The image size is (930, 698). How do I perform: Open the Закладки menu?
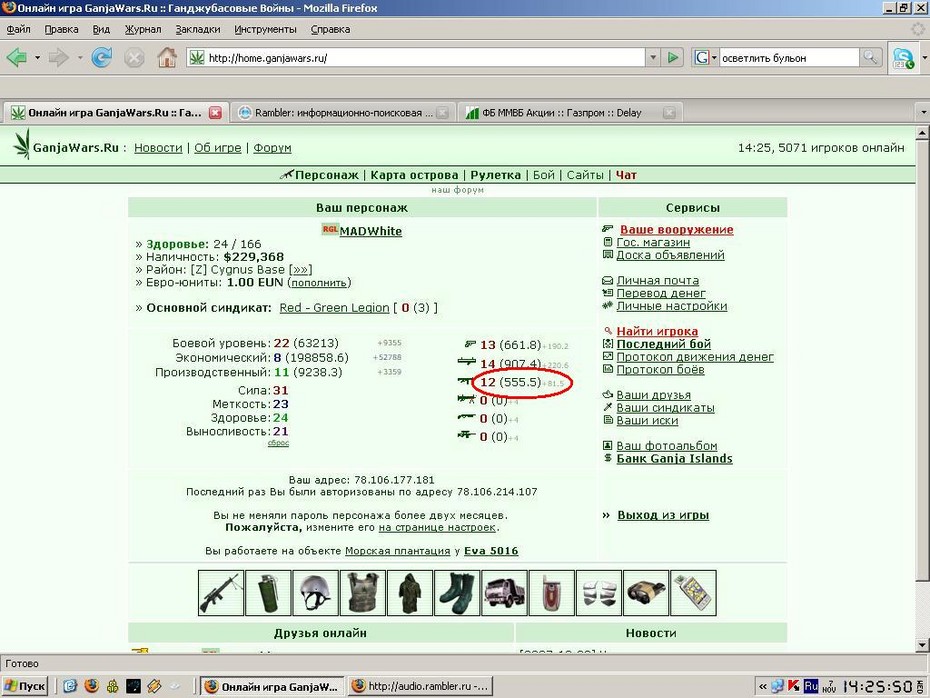[198, 29]
